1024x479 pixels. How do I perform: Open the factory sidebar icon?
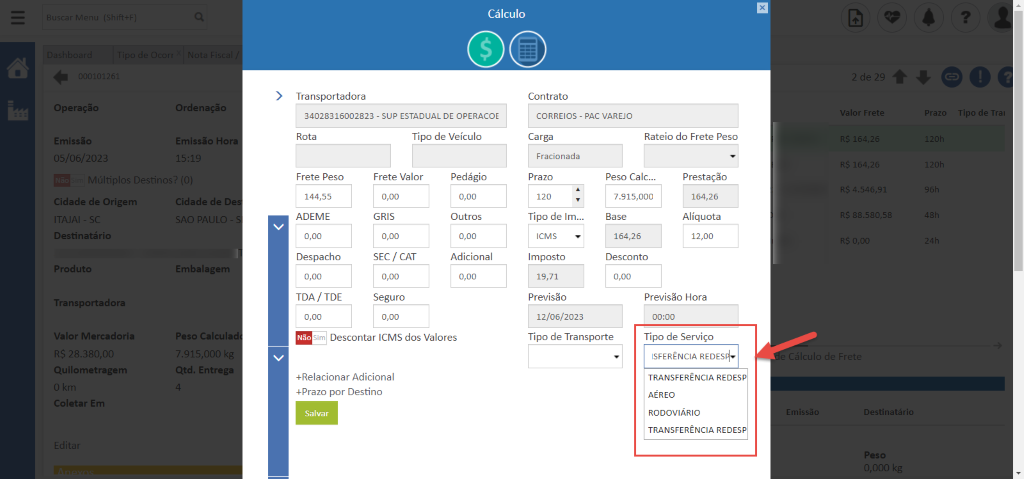click(18, 110)
